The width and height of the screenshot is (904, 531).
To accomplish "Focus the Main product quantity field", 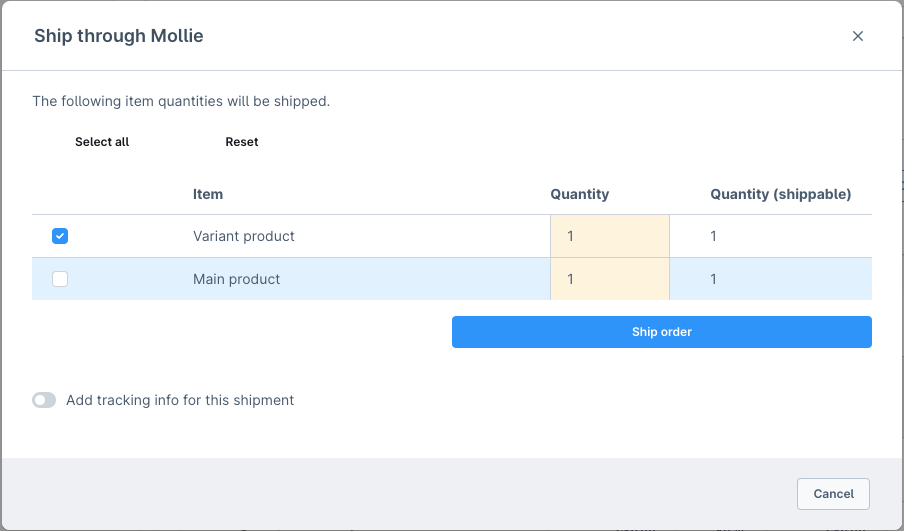I will [609, 279].
